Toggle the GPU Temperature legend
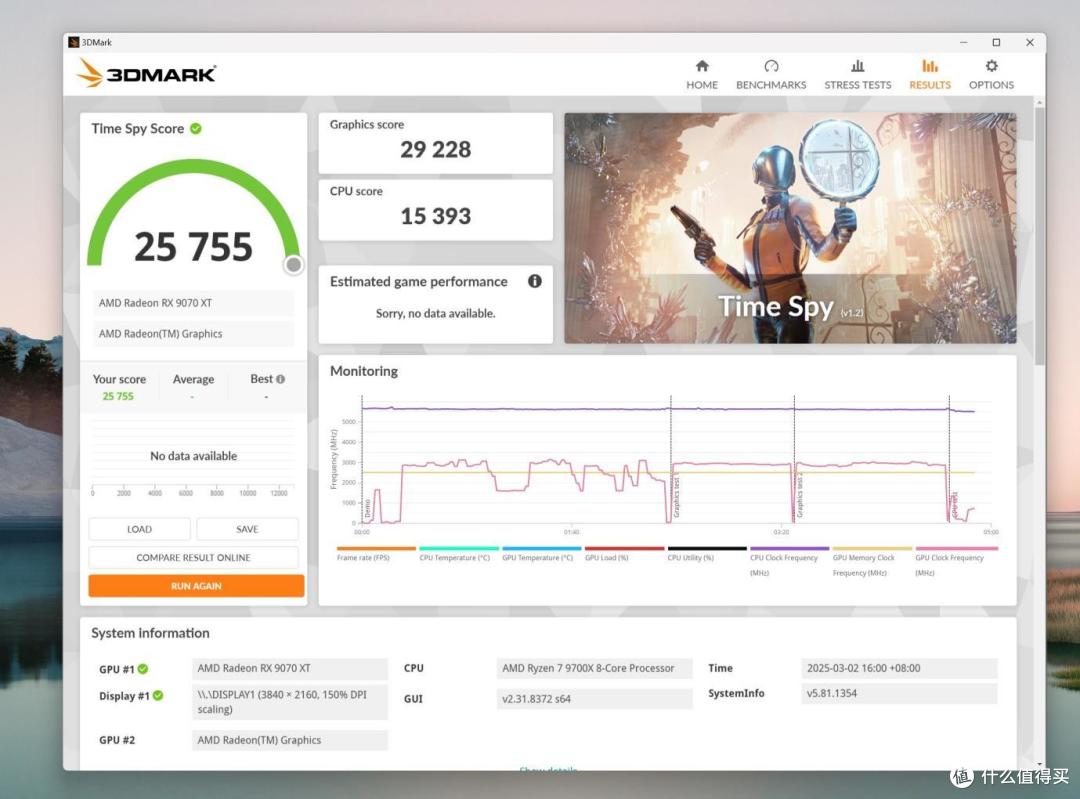Viewport: 1080px width, 799px height. pos(541,554)
